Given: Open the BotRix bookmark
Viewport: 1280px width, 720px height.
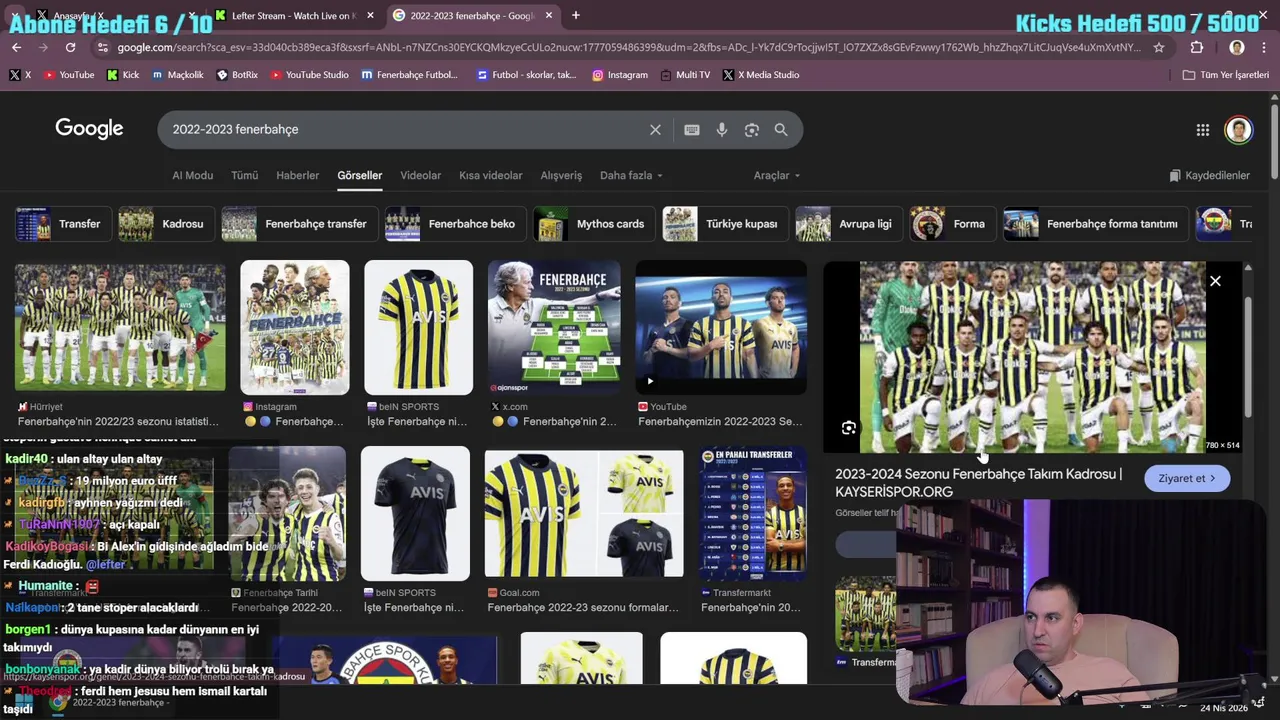Looking at the screenshot, I should (237, 74).
